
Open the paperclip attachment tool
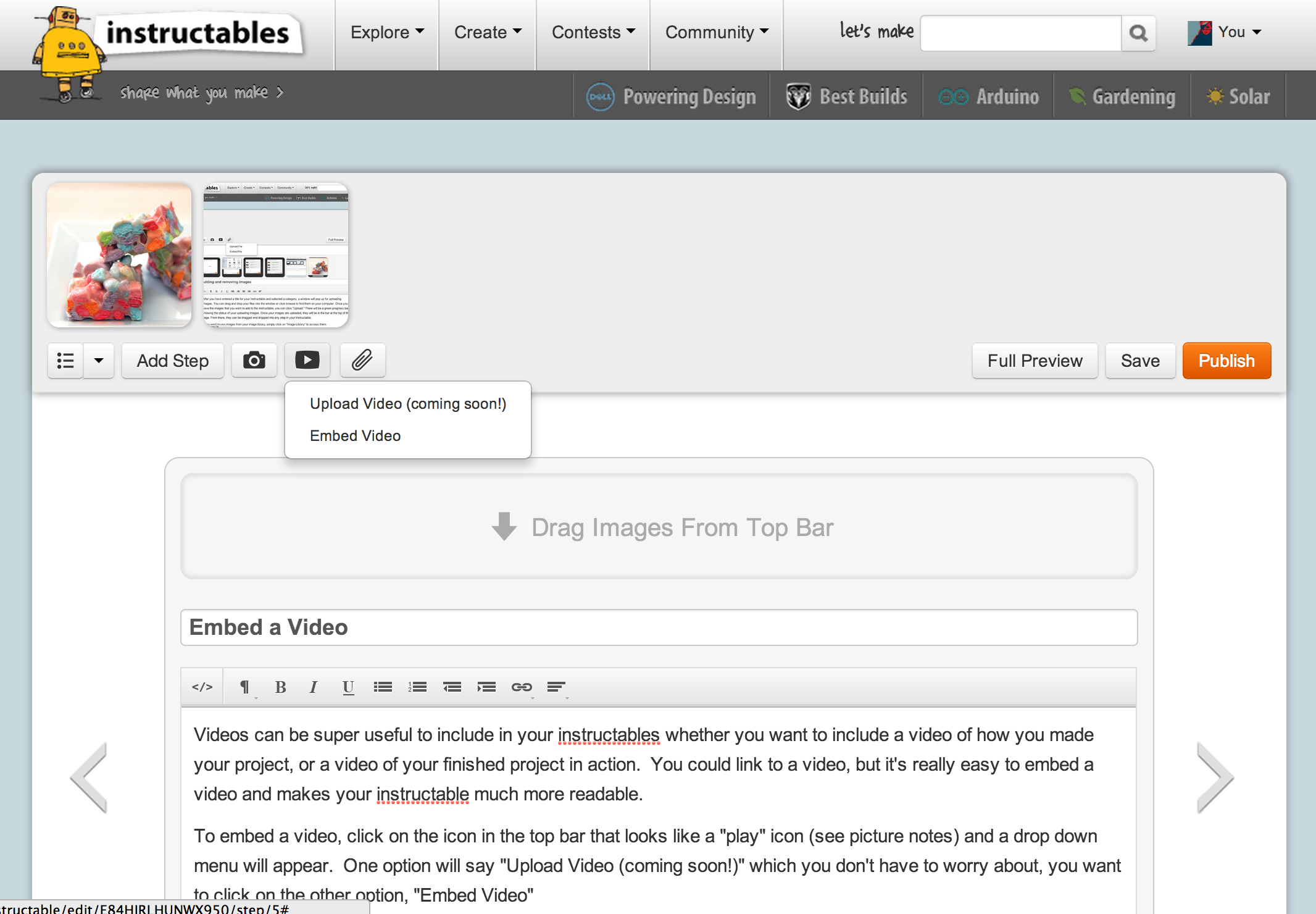[362, 360]
